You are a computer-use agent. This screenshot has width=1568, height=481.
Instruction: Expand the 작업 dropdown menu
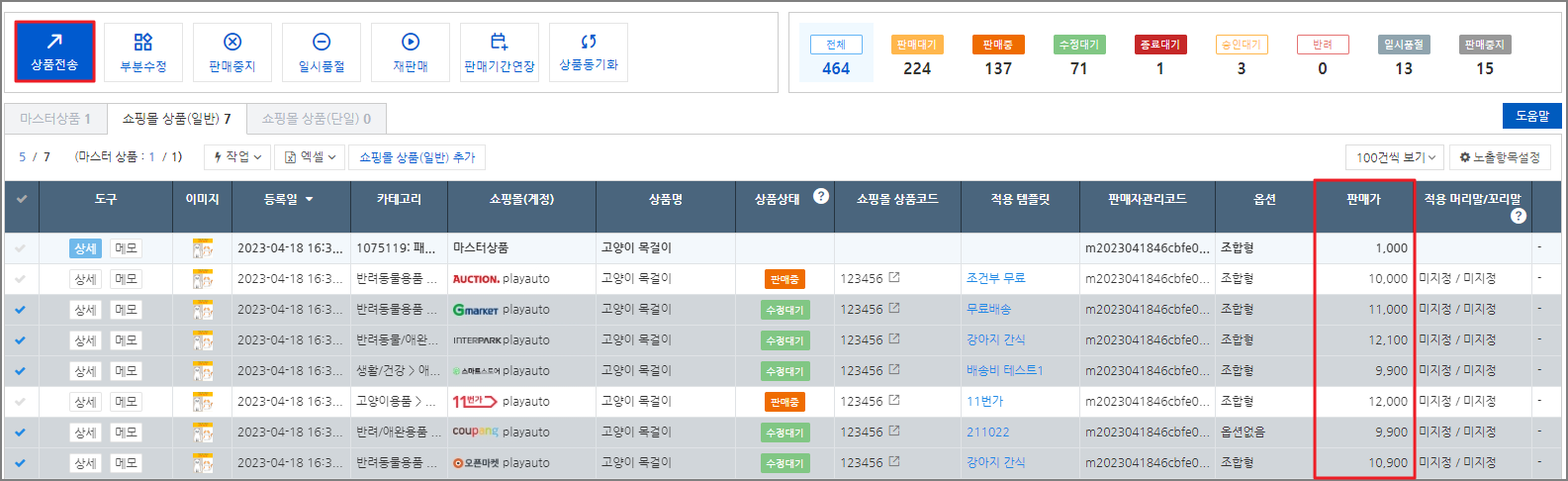237,157
